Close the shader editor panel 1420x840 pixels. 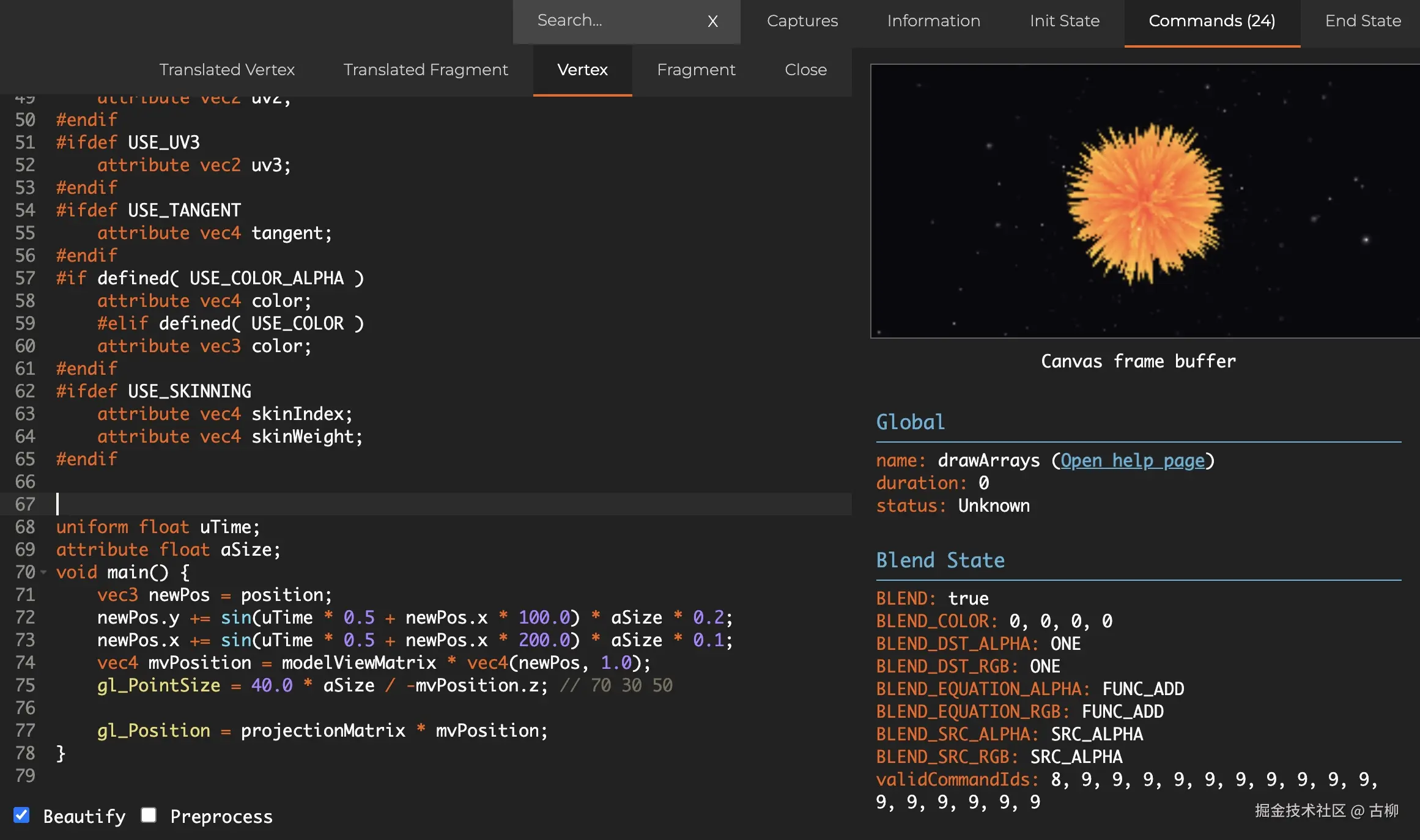coord(805,70)
